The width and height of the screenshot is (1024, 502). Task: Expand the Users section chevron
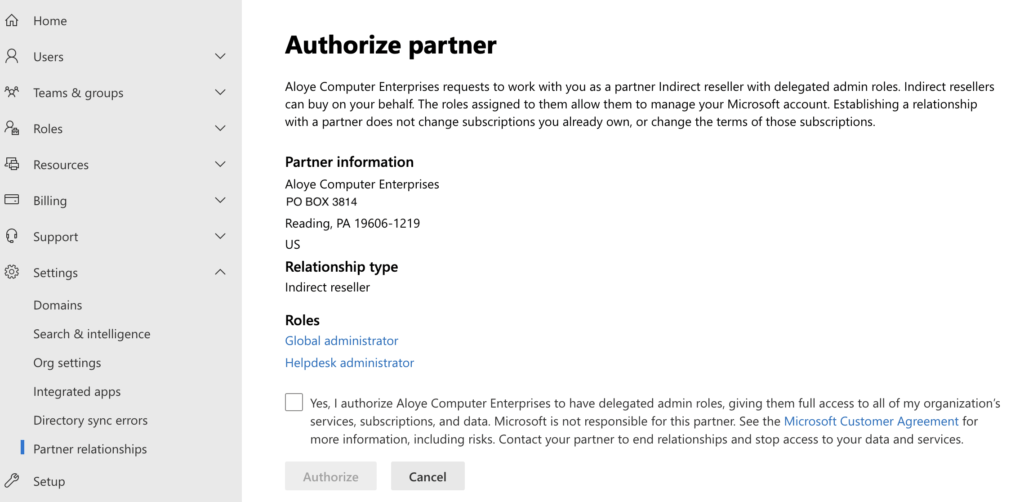220,57
